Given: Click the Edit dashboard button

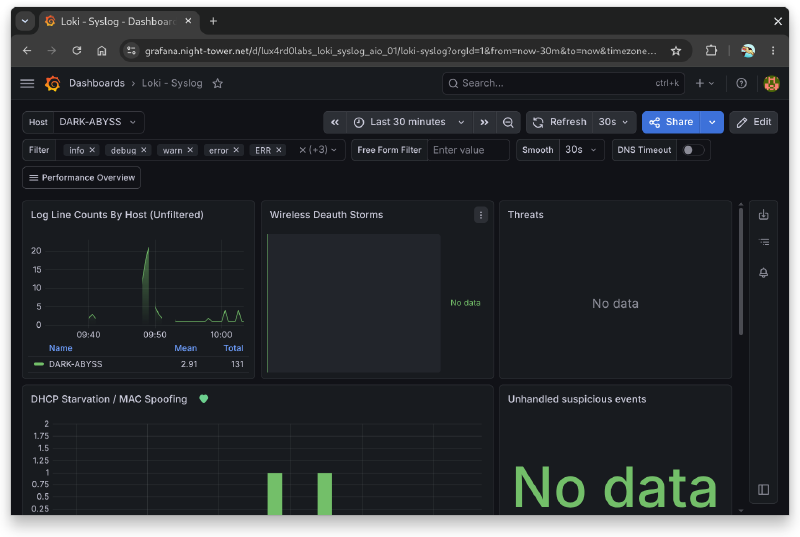Looking at the screenshot, I should click(754, 122).
